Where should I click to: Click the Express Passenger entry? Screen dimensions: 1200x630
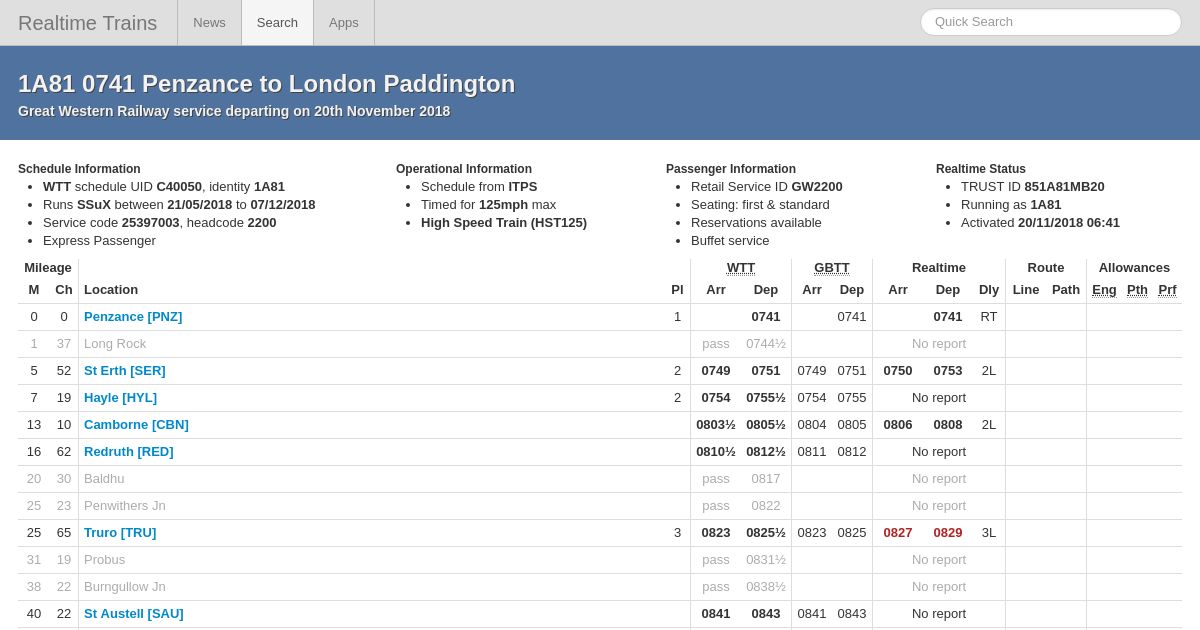(99, 241)
